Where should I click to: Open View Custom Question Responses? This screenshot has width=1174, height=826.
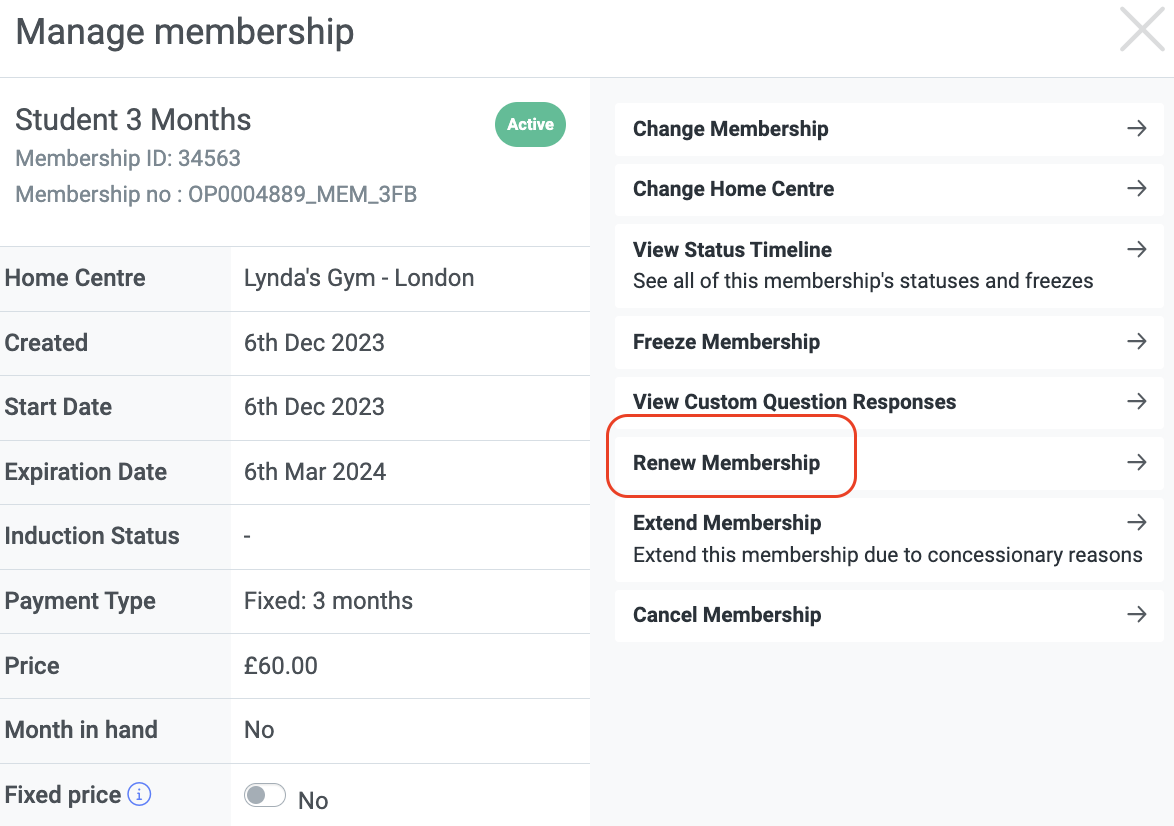(x=889, y=402)
